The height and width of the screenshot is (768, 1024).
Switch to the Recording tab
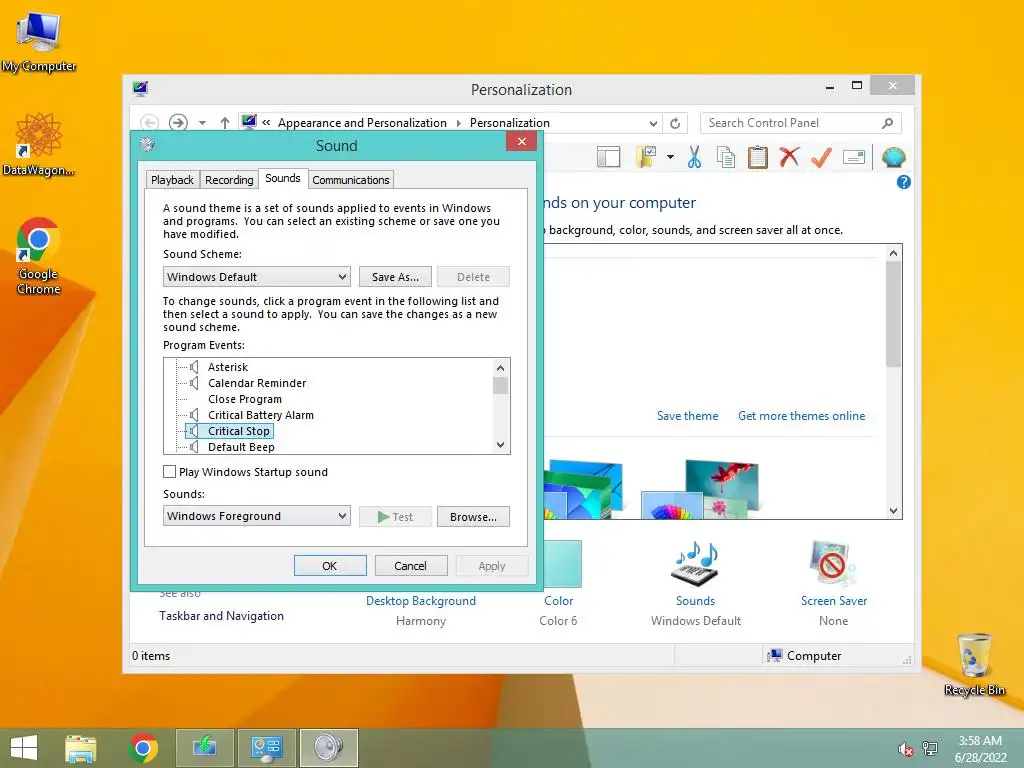[x=229, y=180]
